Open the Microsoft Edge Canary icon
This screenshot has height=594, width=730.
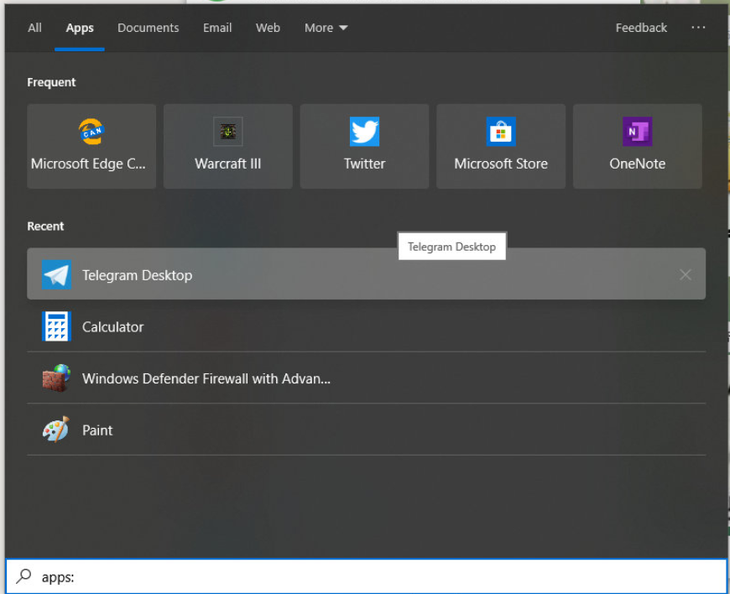[91, 131]
